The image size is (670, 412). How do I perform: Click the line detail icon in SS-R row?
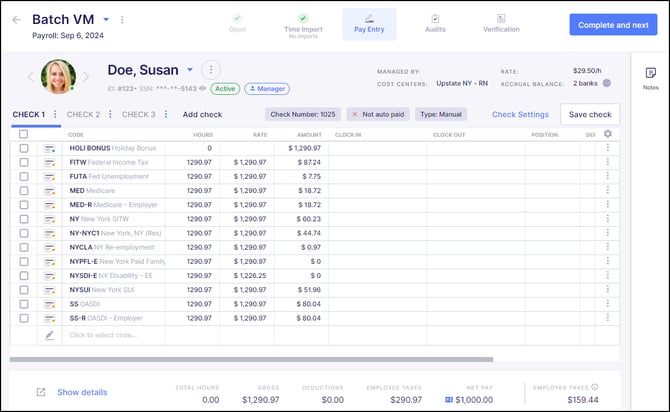(50, 318)
